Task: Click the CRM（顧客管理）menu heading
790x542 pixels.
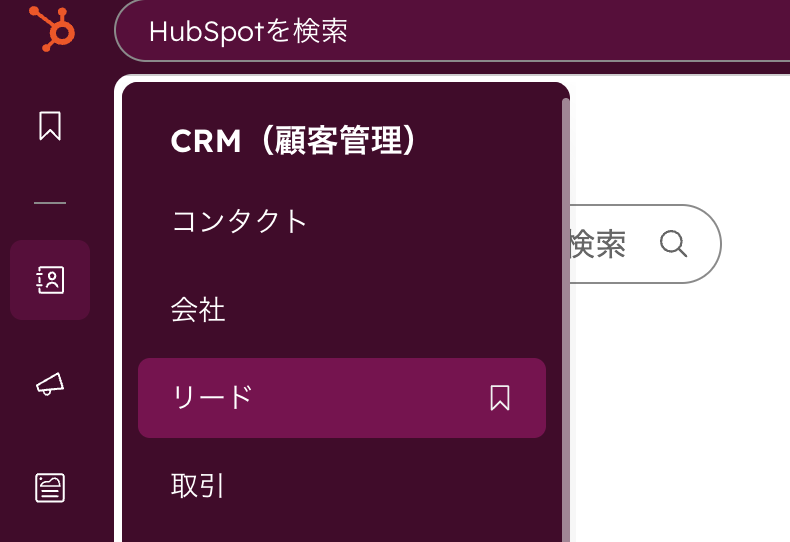Action: [x=293, y=140]
